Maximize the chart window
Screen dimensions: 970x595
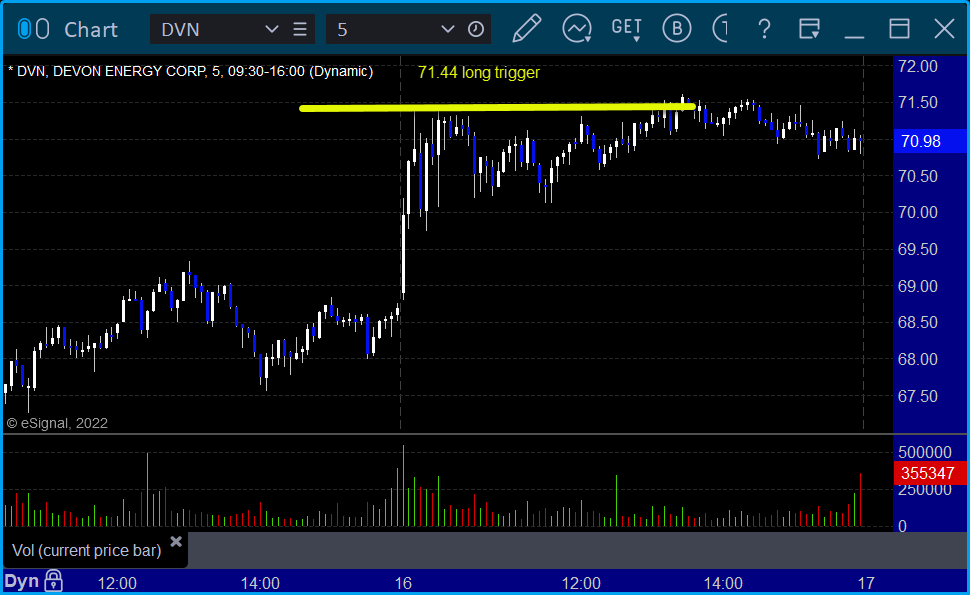click(x=899, y=29)
